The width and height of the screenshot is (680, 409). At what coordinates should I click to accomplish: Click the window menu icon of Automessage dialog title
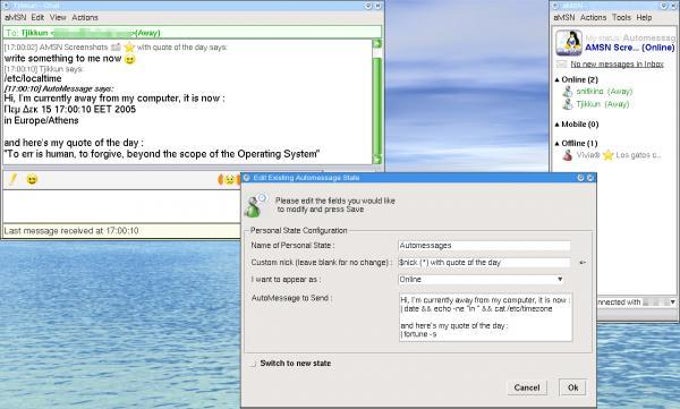click(246, 178)
